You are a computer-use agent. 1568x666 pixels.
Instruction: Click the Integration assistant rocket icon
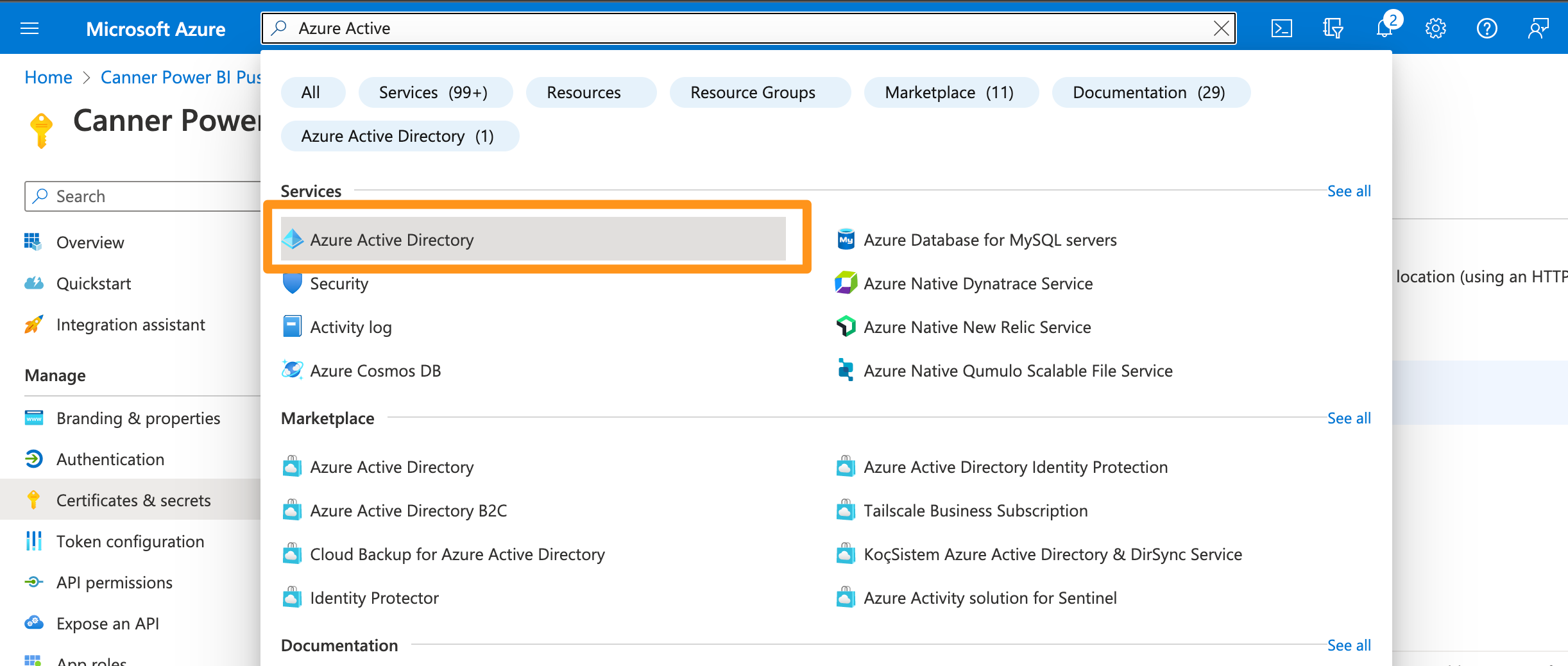(x=34, y=324)
